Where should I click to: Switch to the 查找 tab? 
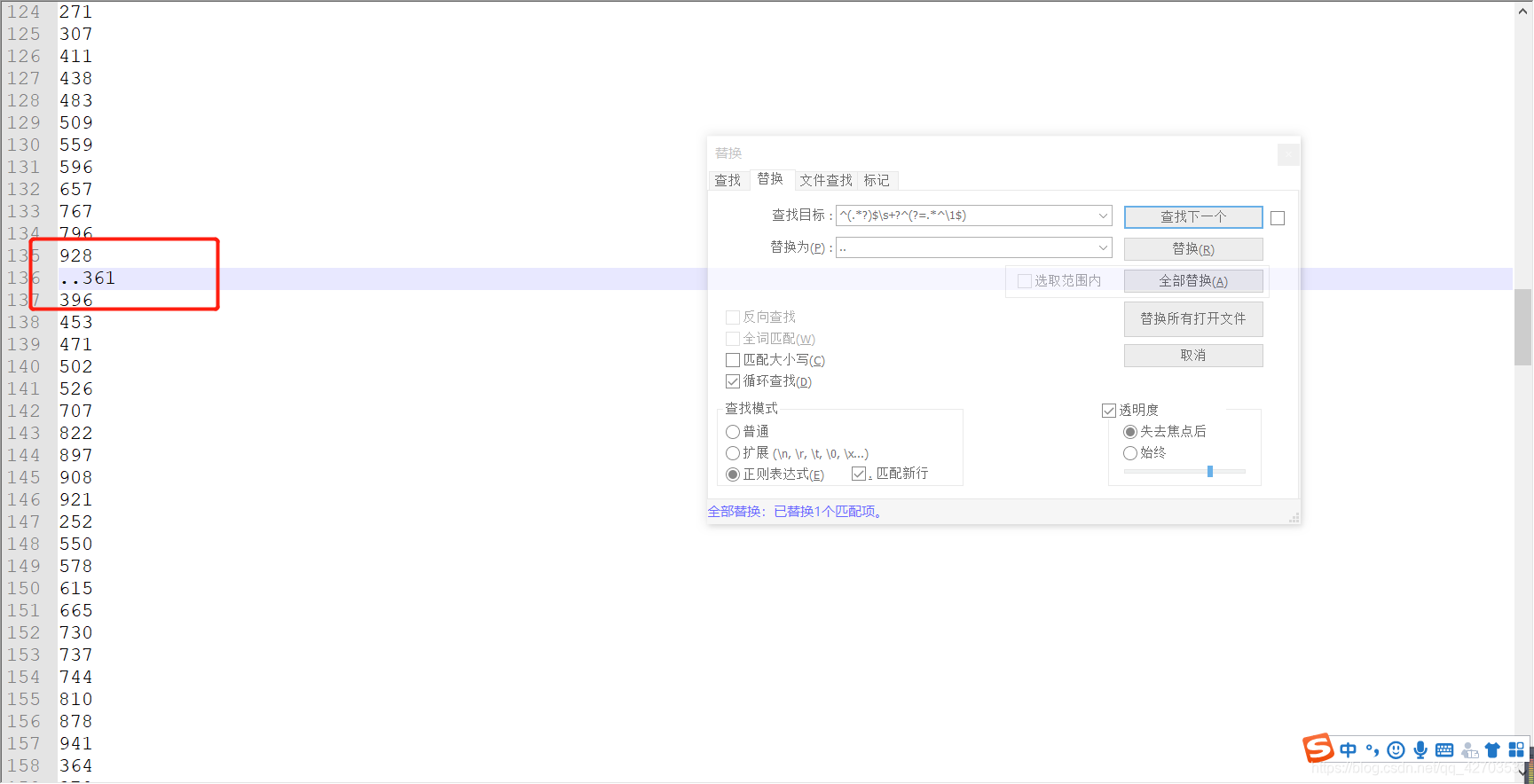pos(728,180)
